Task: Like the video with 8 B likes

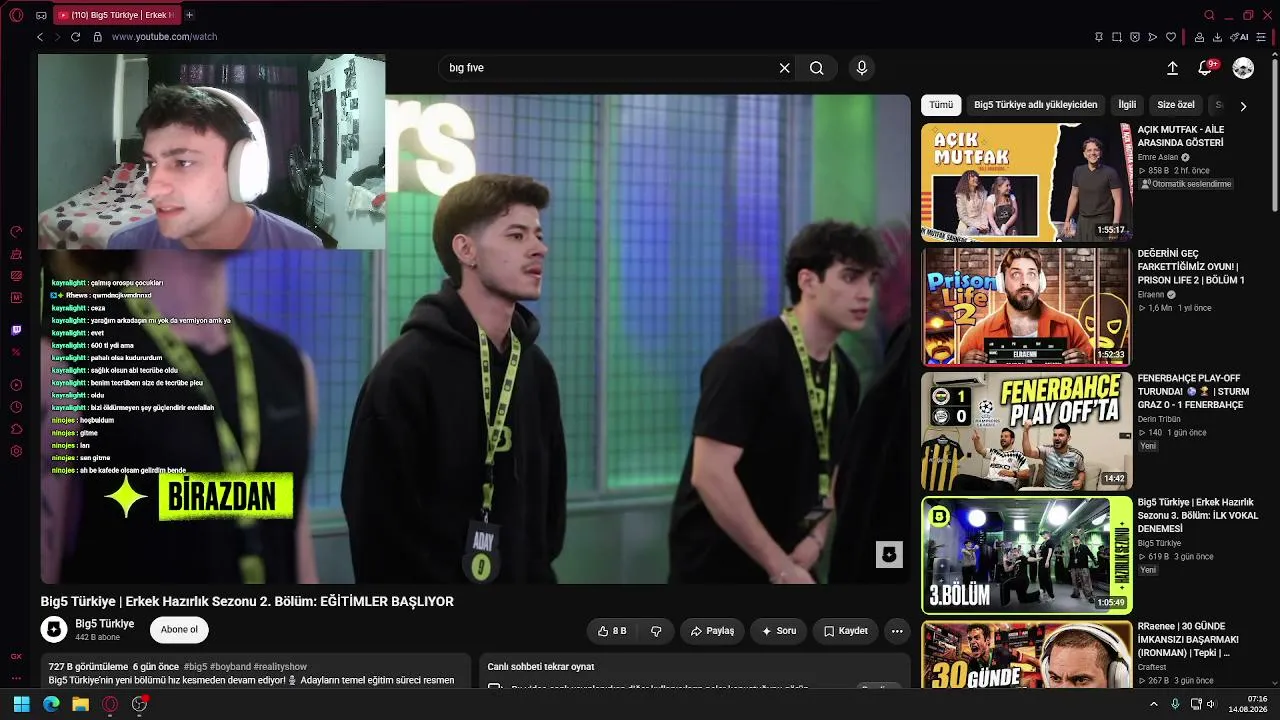Action: (x=612, y=631)
